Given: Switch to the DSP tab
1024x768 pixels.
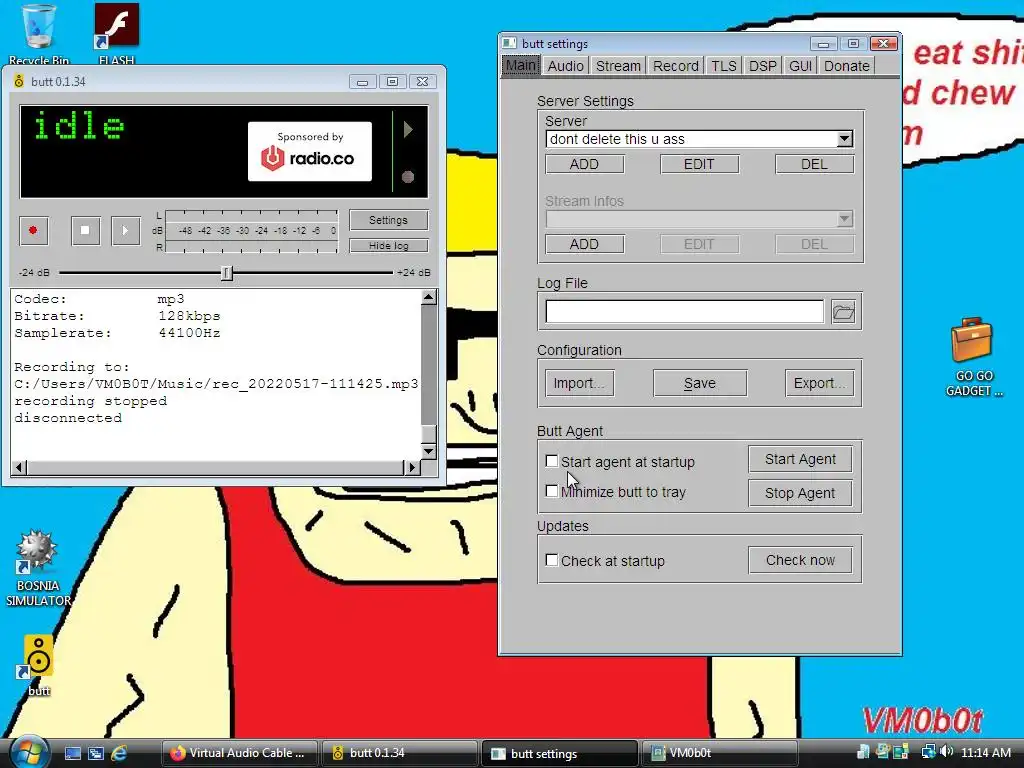Looking at the screenshot, I should [763, 66].
